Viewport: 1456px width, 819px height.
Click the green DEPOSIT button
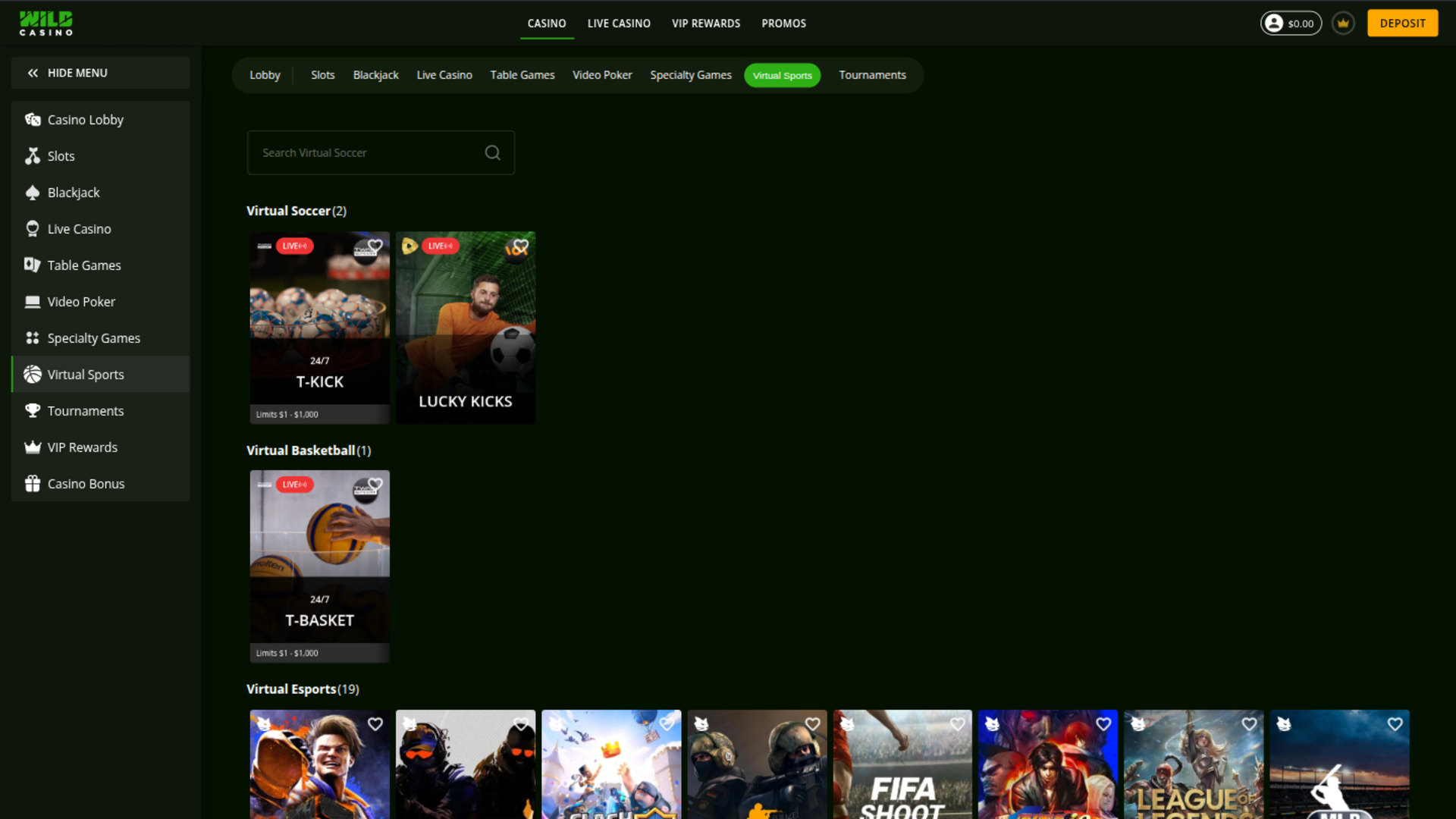click(x=1402, y=23)
